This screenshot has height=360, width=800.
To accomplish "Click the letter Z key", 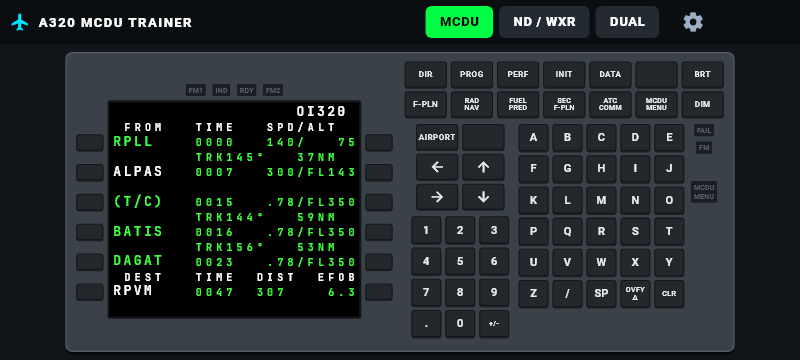I will coord(534,294).
